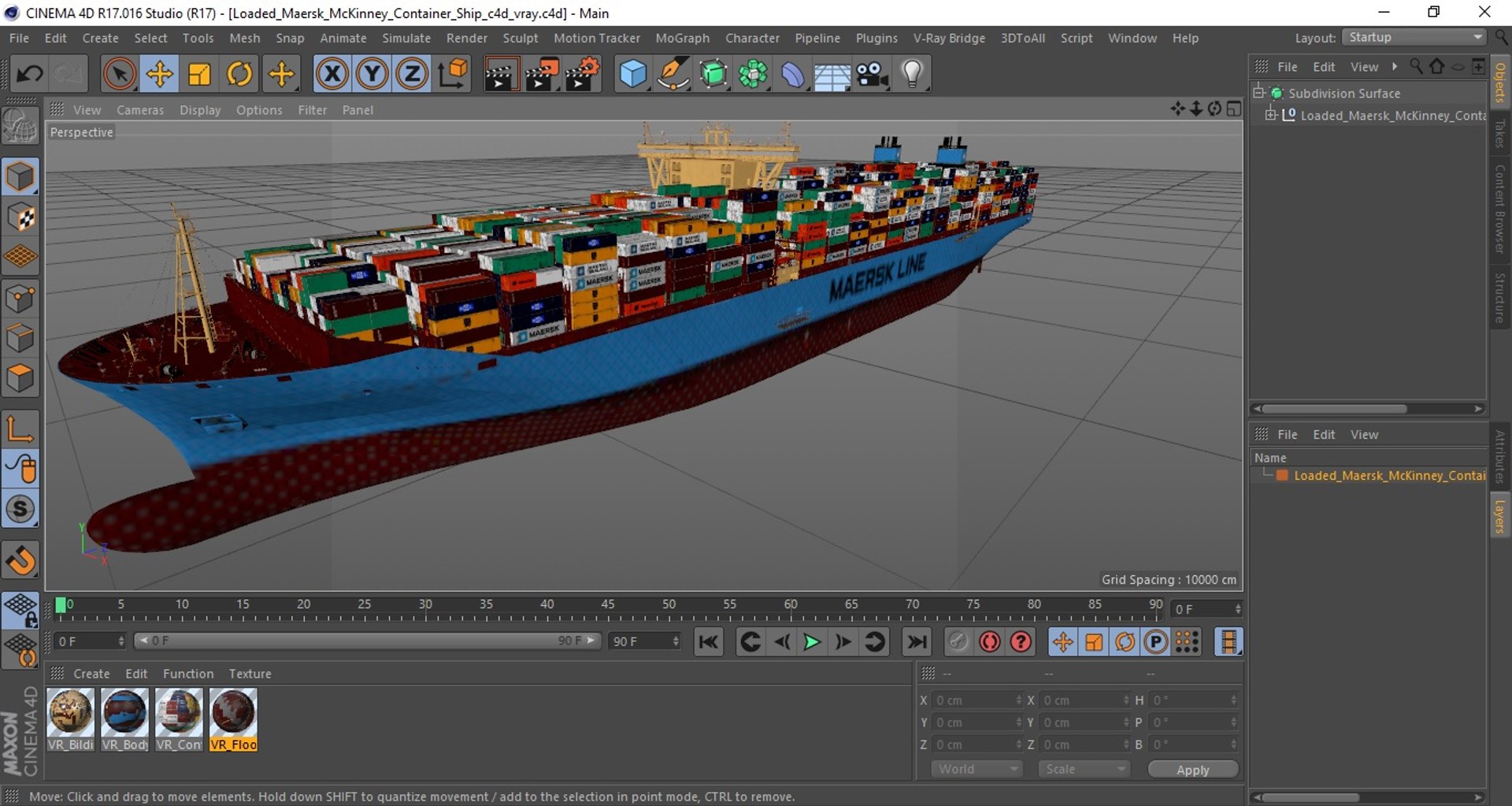Render the active view
1512x806 pixels.
pos(501,74)
